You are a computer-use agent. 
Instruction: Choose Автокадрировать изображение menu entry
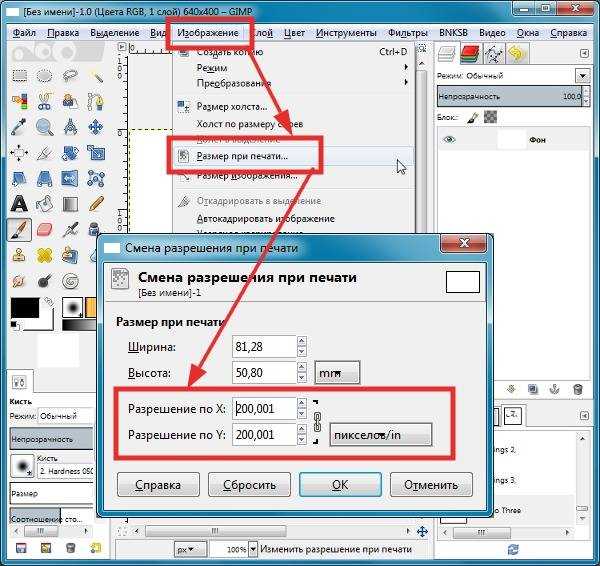294,219
